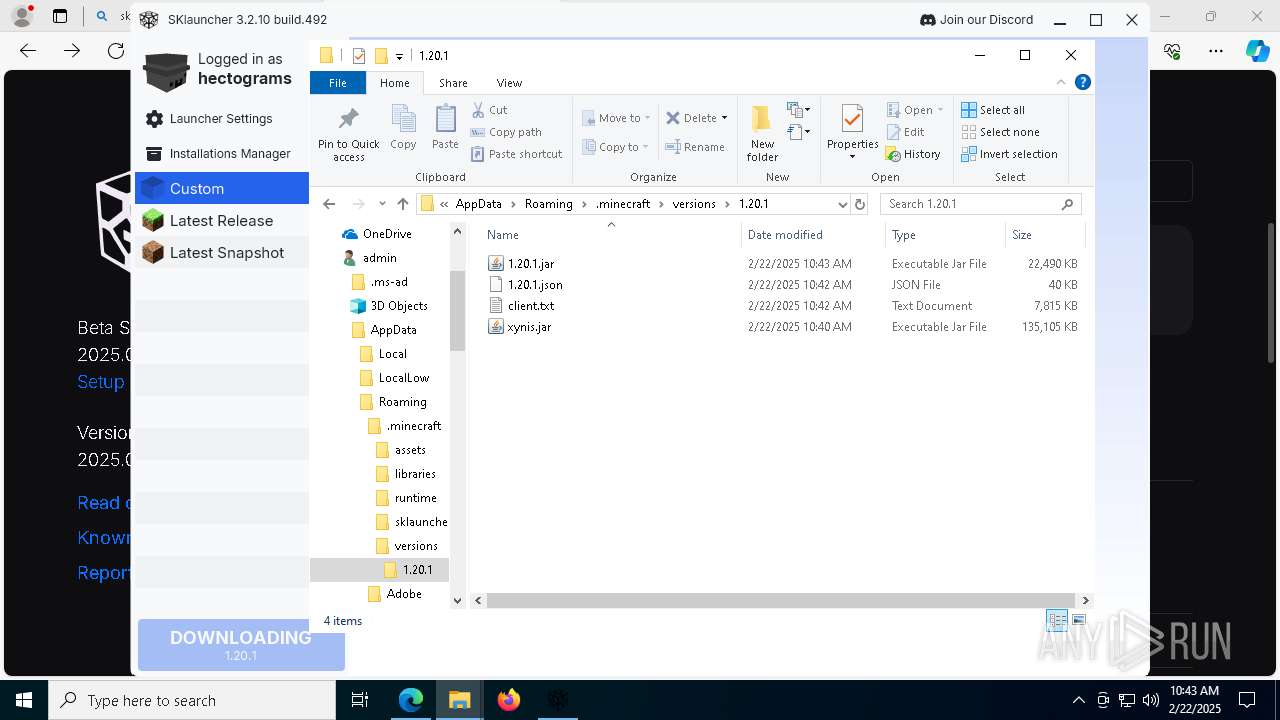Viewport: 1280px width, 720px height.
Task: Click Select none in ribbon
Action: 1000,132
